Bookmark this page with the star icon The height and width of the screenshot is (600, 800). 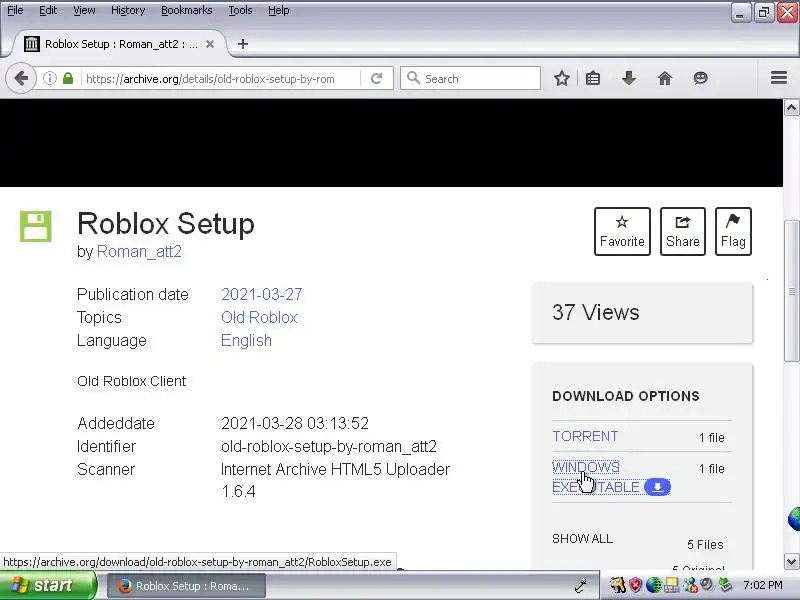(x=562, y=79)
